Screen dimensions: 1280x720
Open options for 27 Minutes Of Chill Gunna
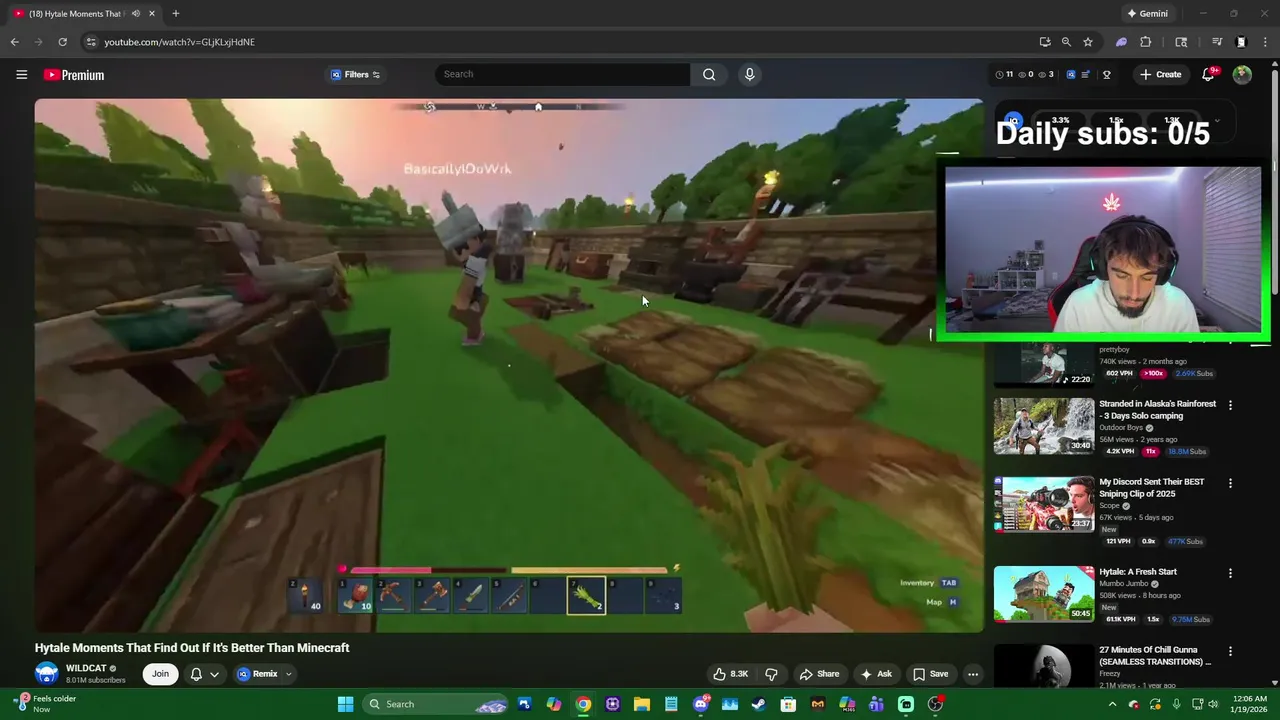1230,651
